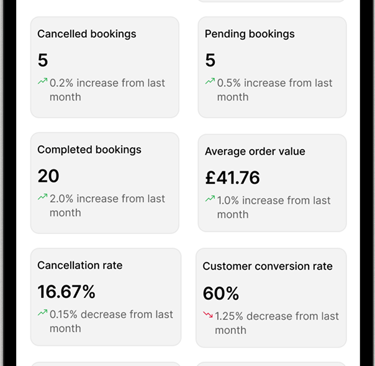This screenshot has width=375, height=366.
Task: Select the Cancellation rate card
Action: [x=106, y=297]
